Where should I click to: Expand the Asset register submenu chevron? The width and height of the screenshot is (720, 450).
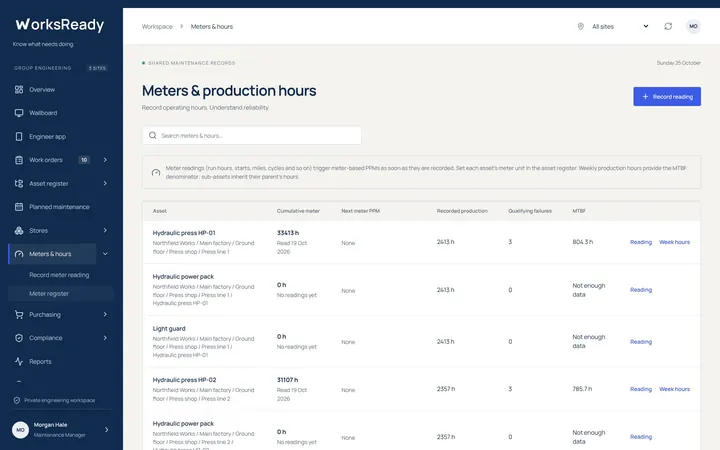pos(105,183)
